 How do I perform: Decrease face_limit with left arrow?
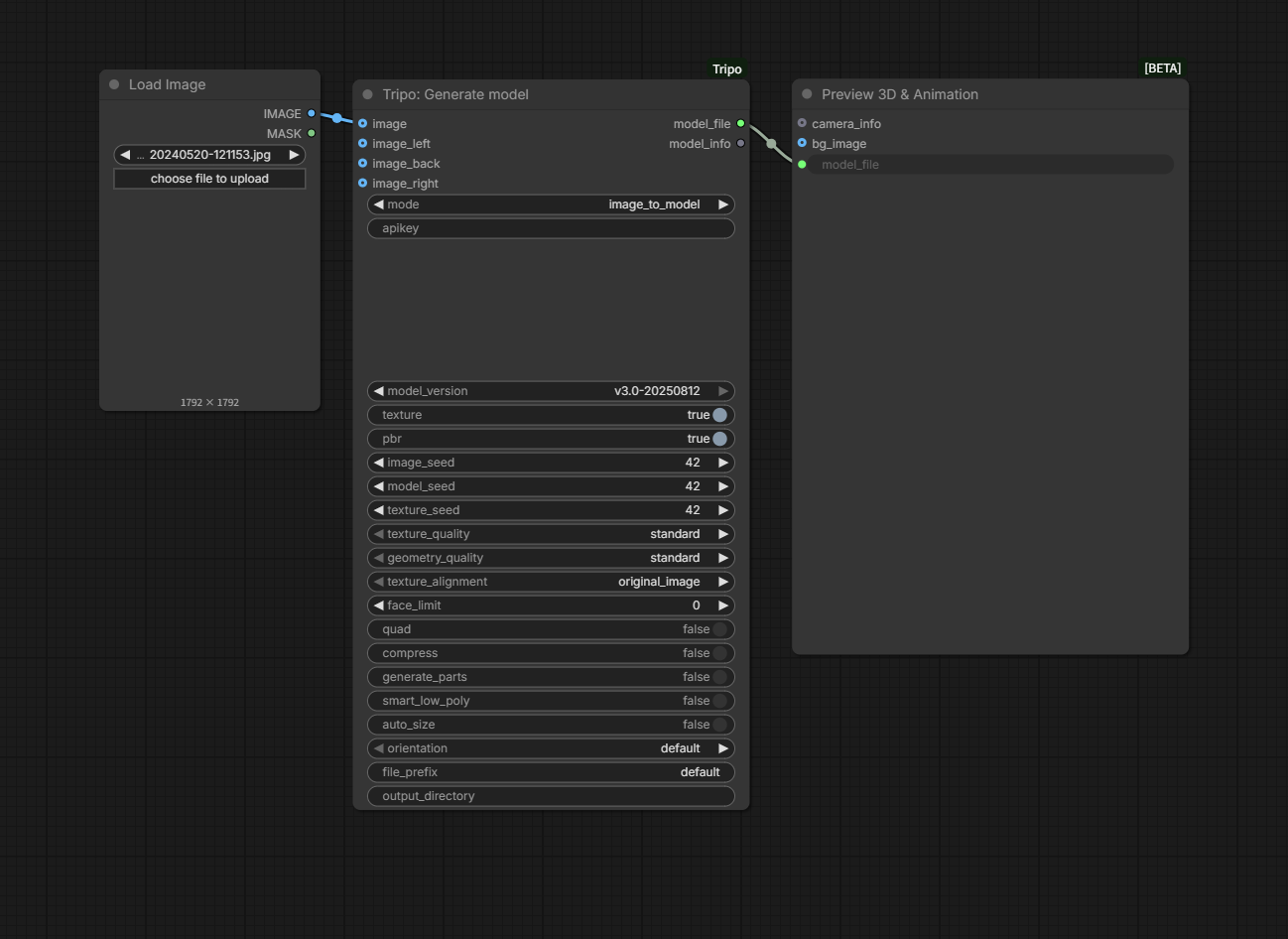[378, 605]
